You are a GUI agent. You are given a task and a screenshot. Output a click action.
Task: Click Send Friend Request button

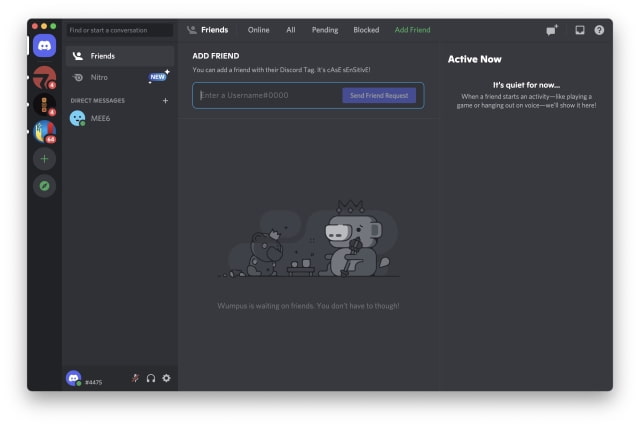[379, 96]
